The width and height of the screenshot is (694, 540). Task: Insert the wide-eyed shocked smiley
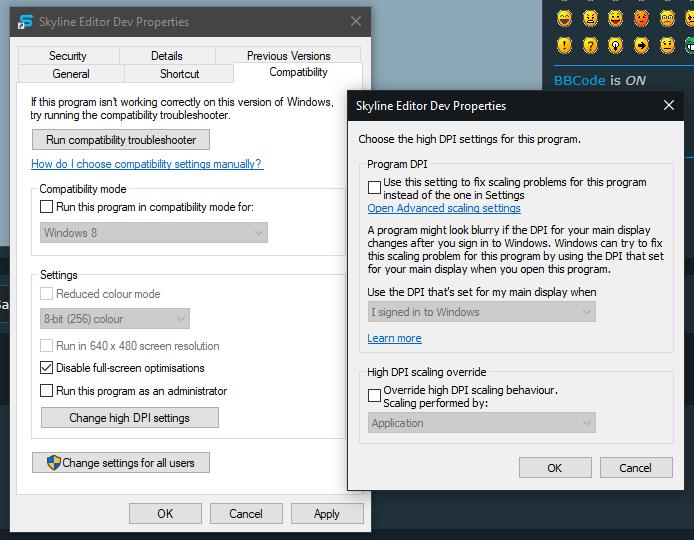coord(667,19)
